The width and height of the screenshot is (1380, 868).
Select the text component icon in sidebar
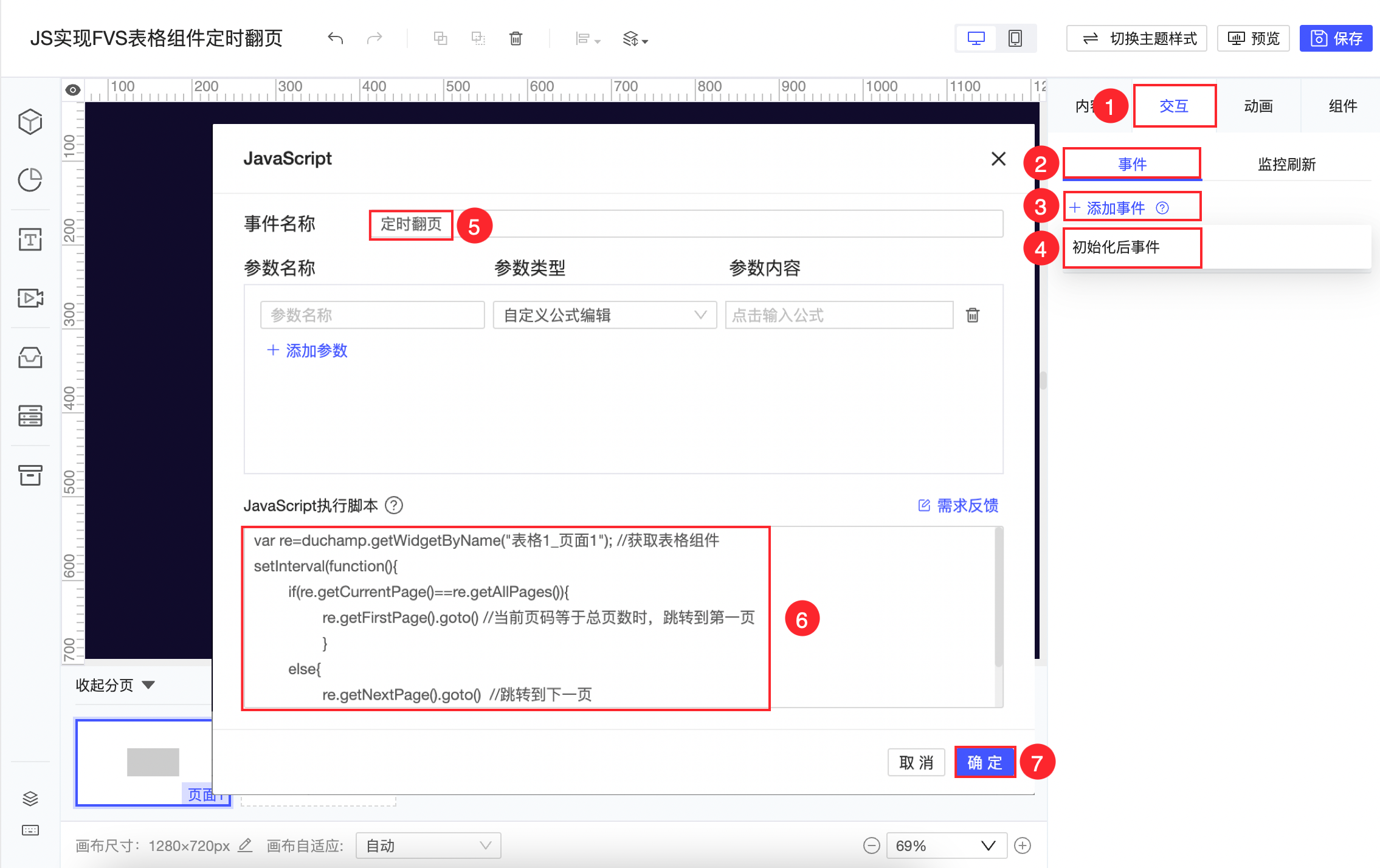(30, 239)
